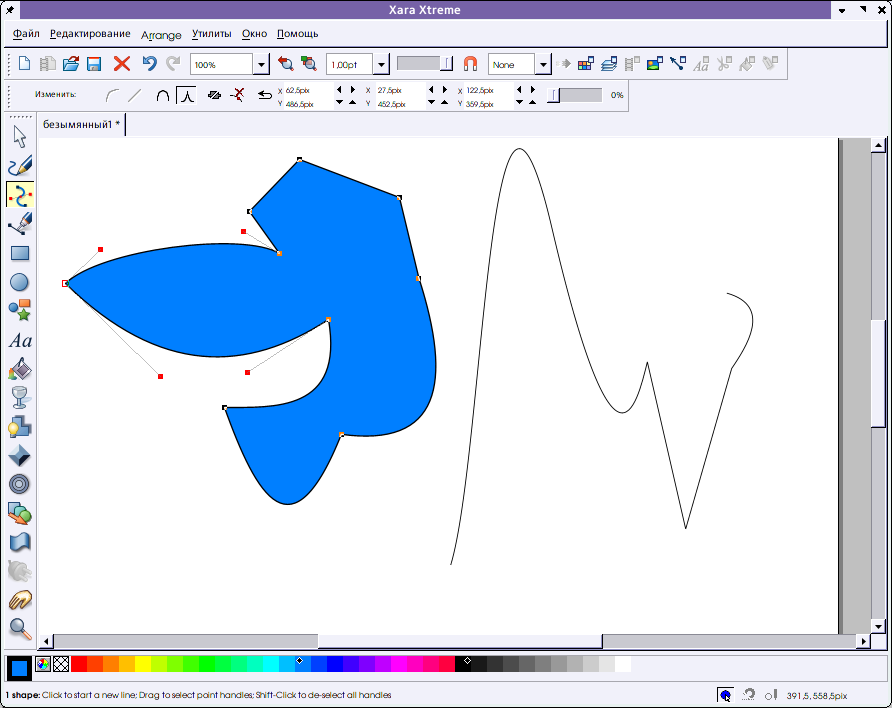Click the red X delete icon
The width and height of the screenshot is (892, 708).
[122, 64]
